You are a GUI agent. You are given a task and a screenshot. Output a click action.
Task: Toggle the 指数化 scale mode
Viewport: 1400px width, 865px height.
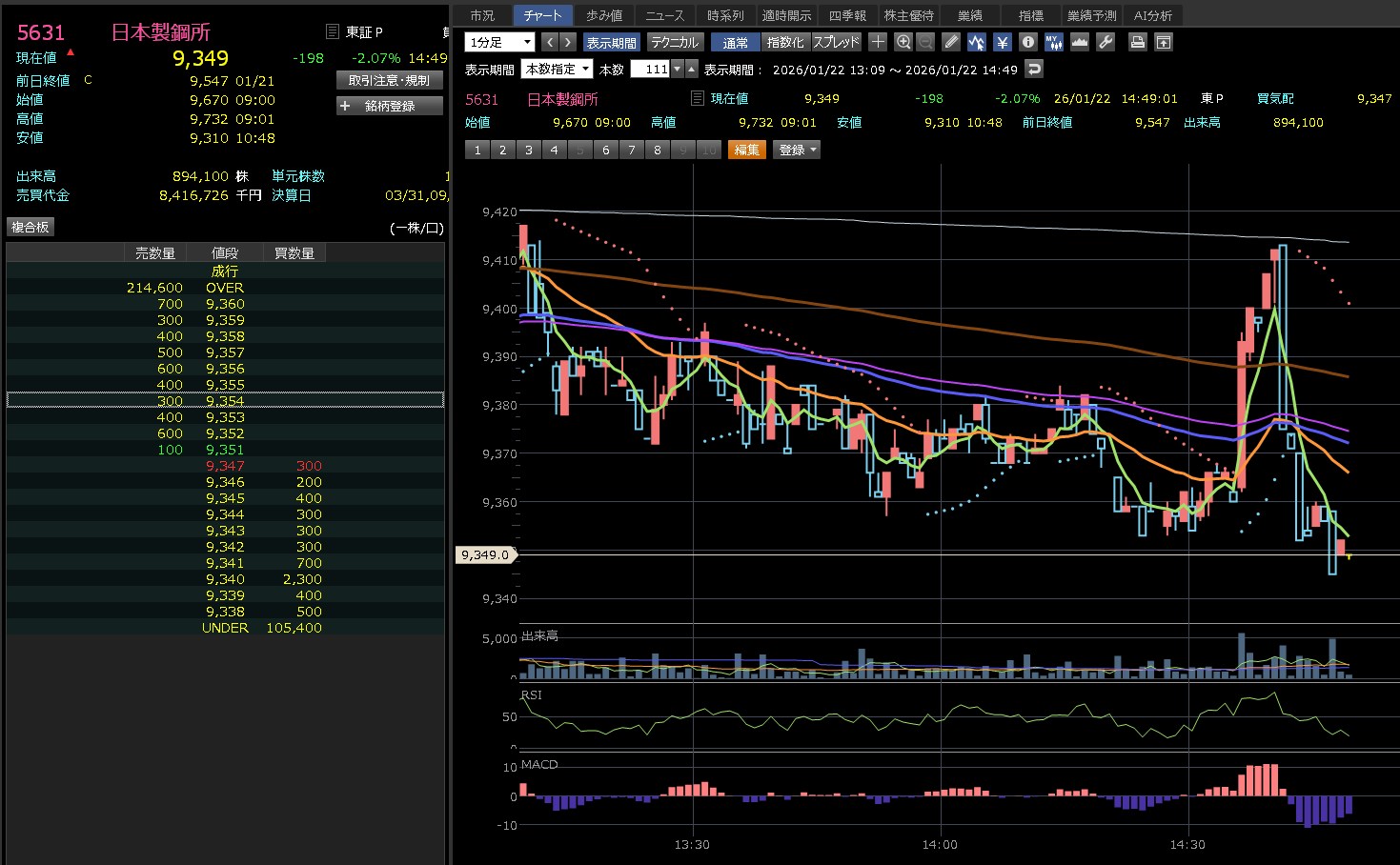pyautogui.click(x=785, y=42)
